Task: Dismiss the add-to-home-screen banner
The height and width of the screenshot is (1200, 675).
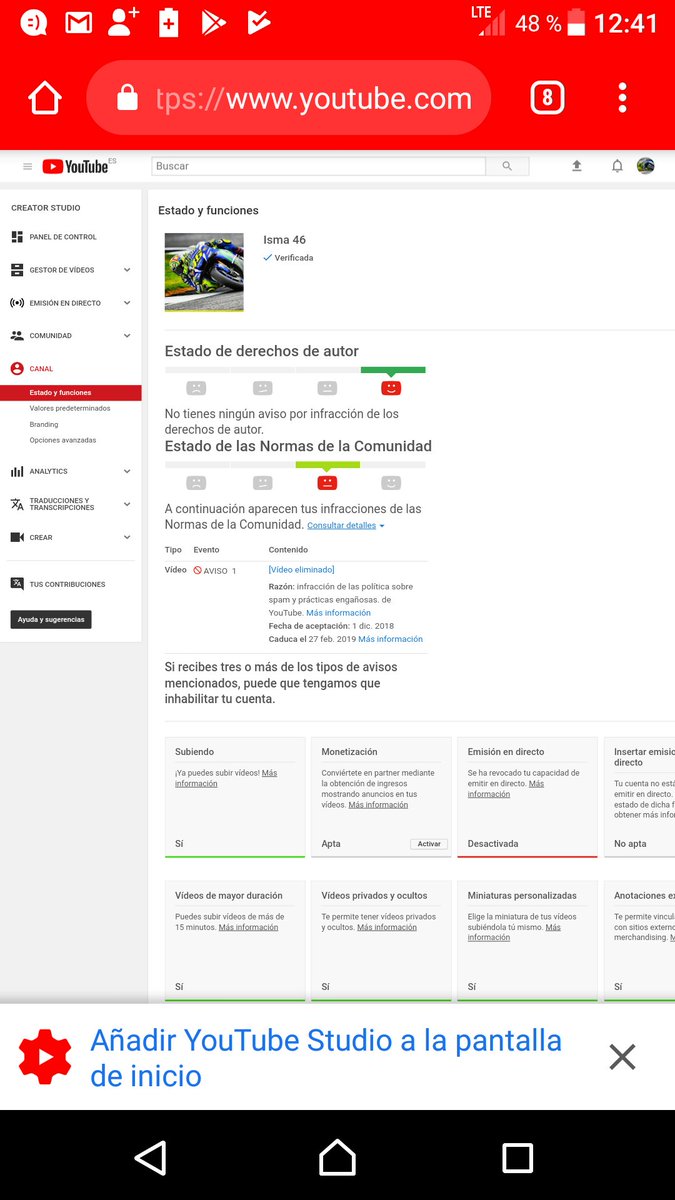Action: [x=622, y=1057]
